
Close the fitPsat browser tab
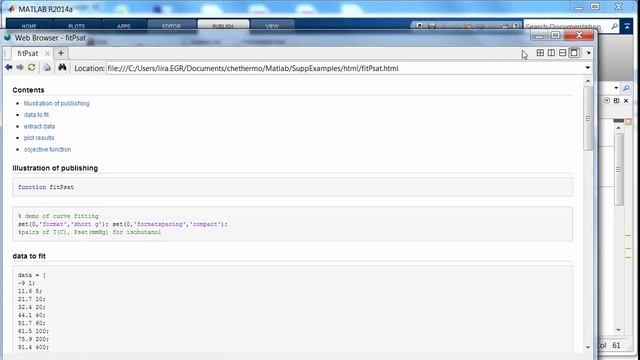click(47, 53)
